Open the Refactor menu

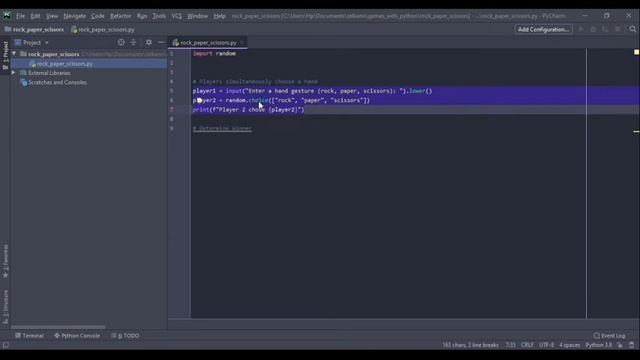121,16
